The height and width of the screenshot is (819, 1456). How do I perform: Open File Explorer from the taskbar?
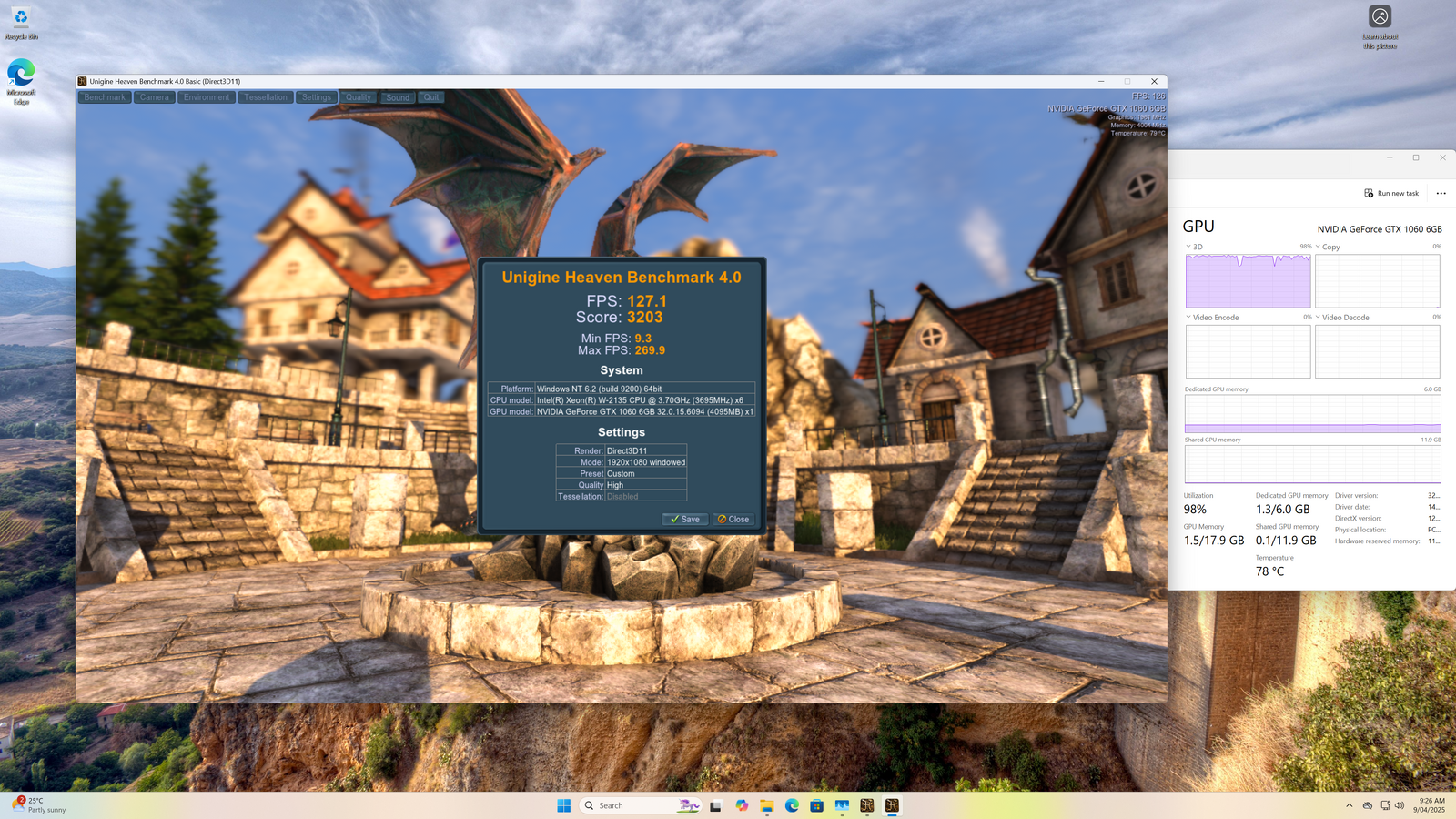tap(767, 805)
